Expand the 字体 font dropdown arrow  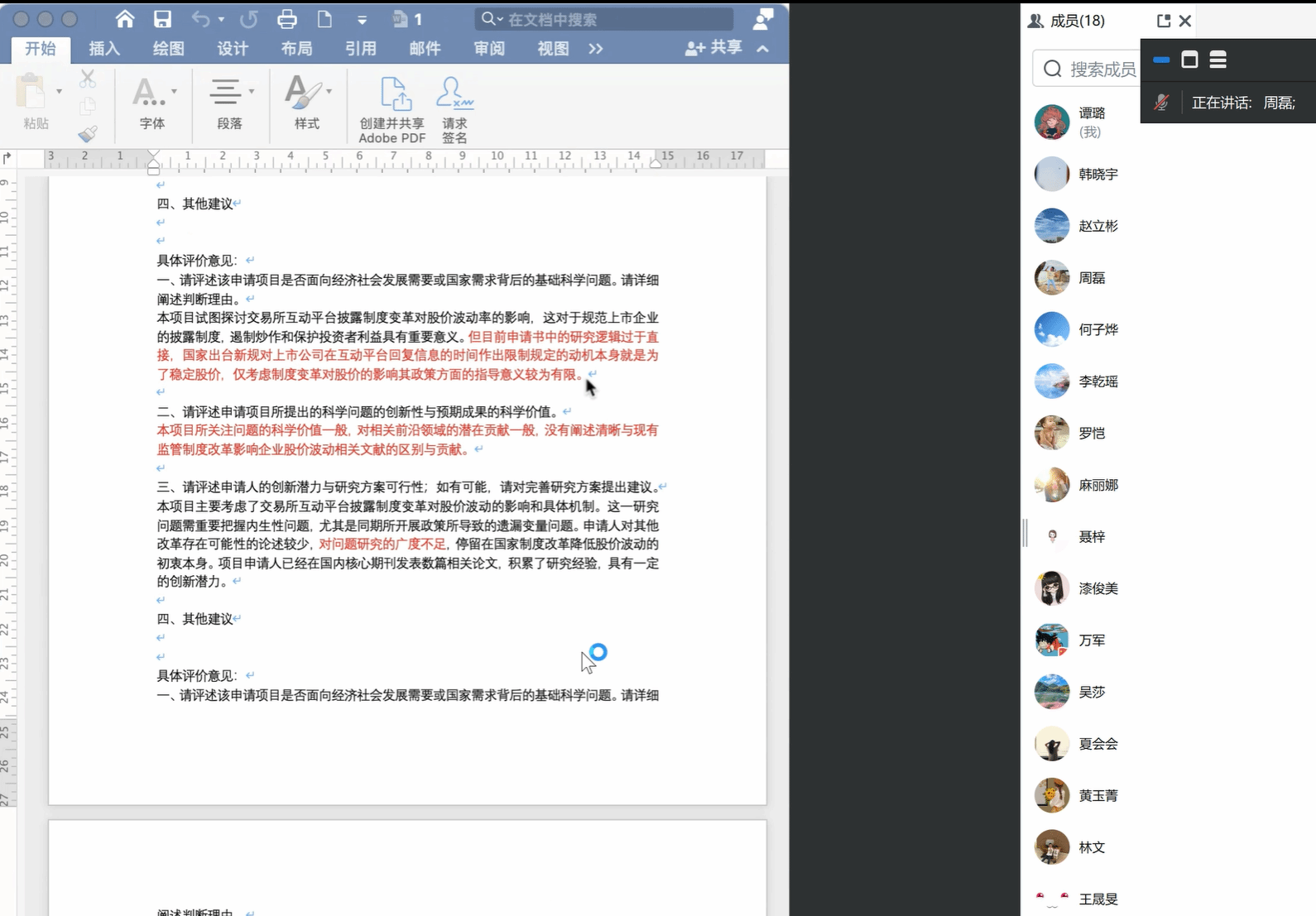pos(174,91)
